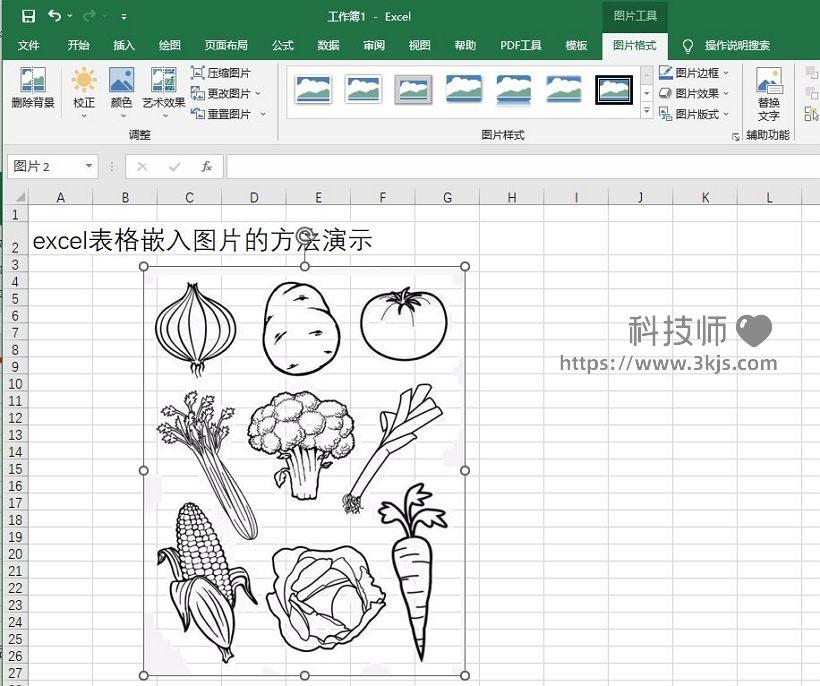Click into the formula bar input
Viewport: 820px width, 686px height.
coord(523,167)
